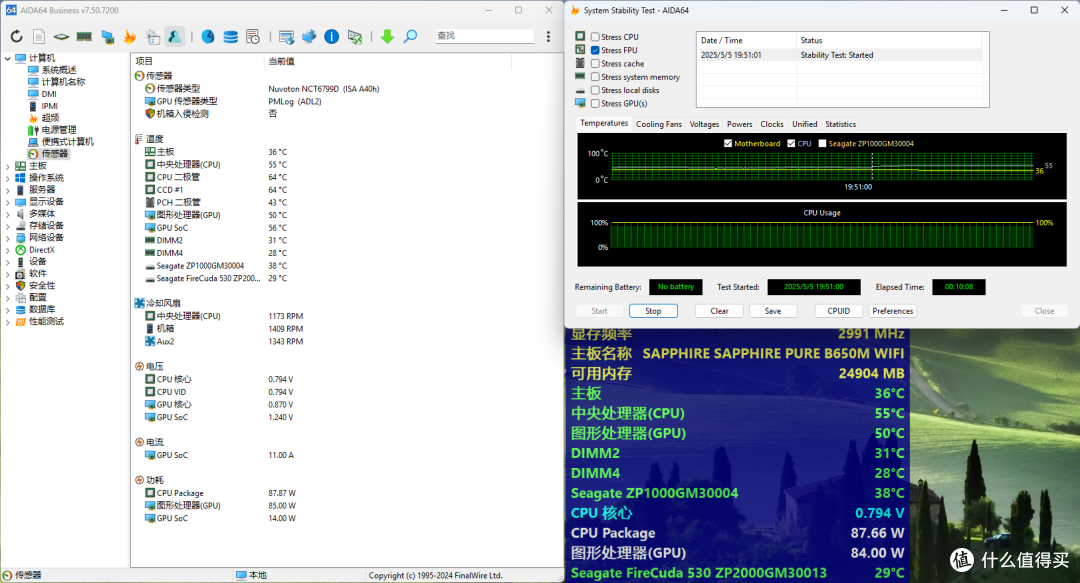Toggle Seagate ZP1000GM30004 checkbox in temperature graph
Screen dimensions: 1080x583
tap(822, 143)
